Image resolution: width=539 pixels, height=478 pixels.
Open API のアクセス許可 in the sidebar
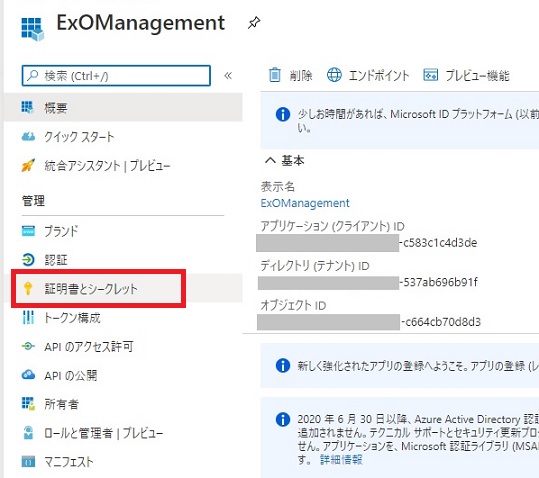89,347
